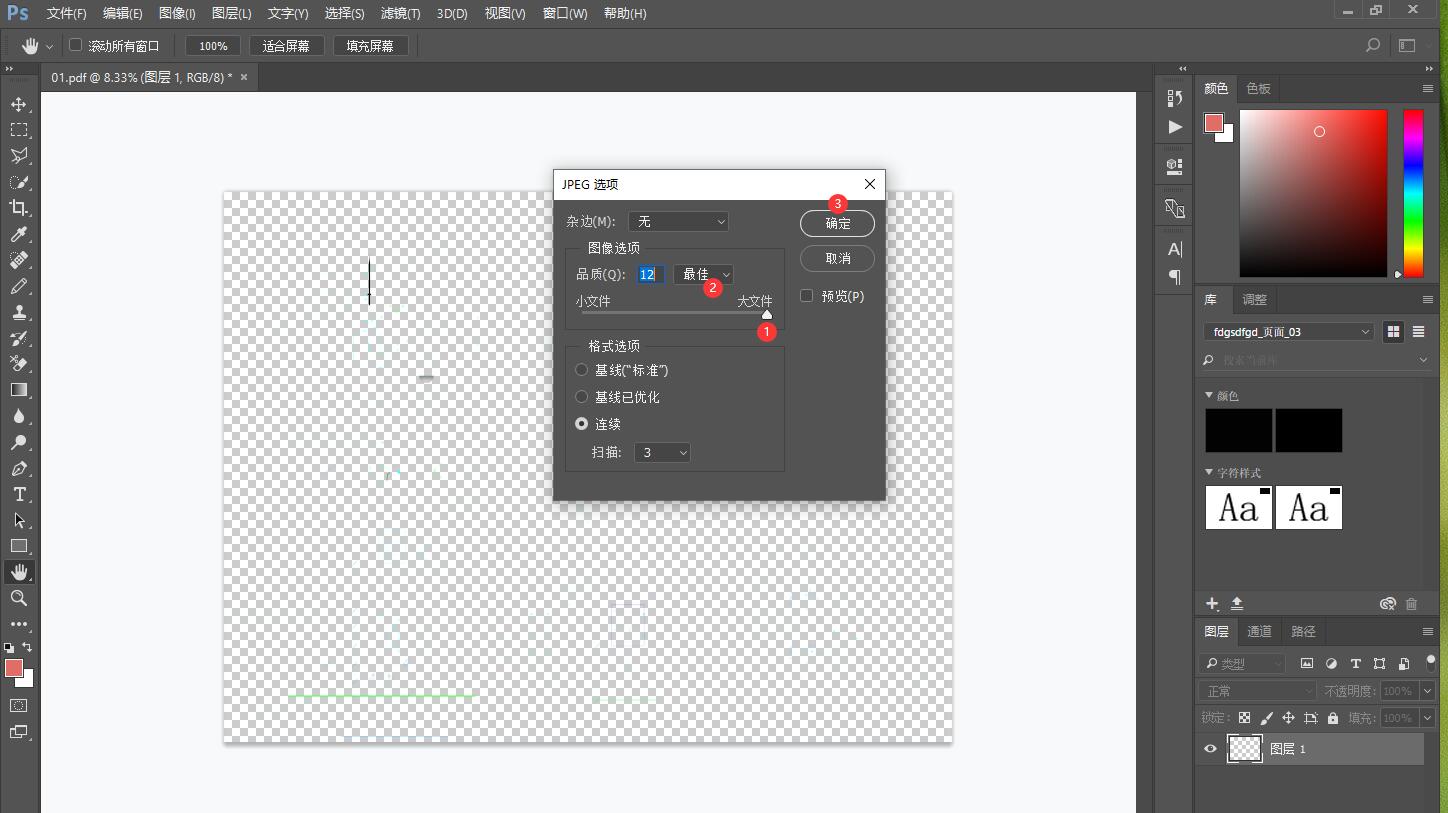1448x813 pixels.
Task: Expand the 扫描 count dropdown
Action: pyautogui.click(x=662, y=453)
